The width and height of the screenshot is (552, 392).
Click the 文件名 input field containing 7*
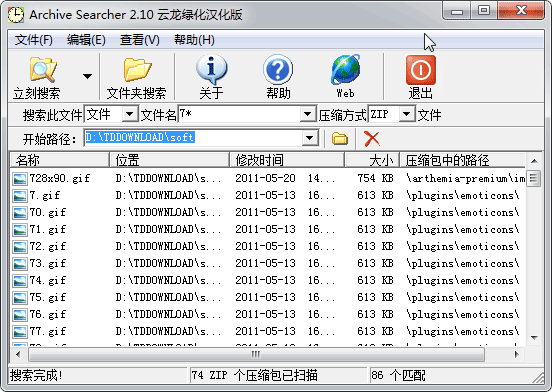click(239, 114)
